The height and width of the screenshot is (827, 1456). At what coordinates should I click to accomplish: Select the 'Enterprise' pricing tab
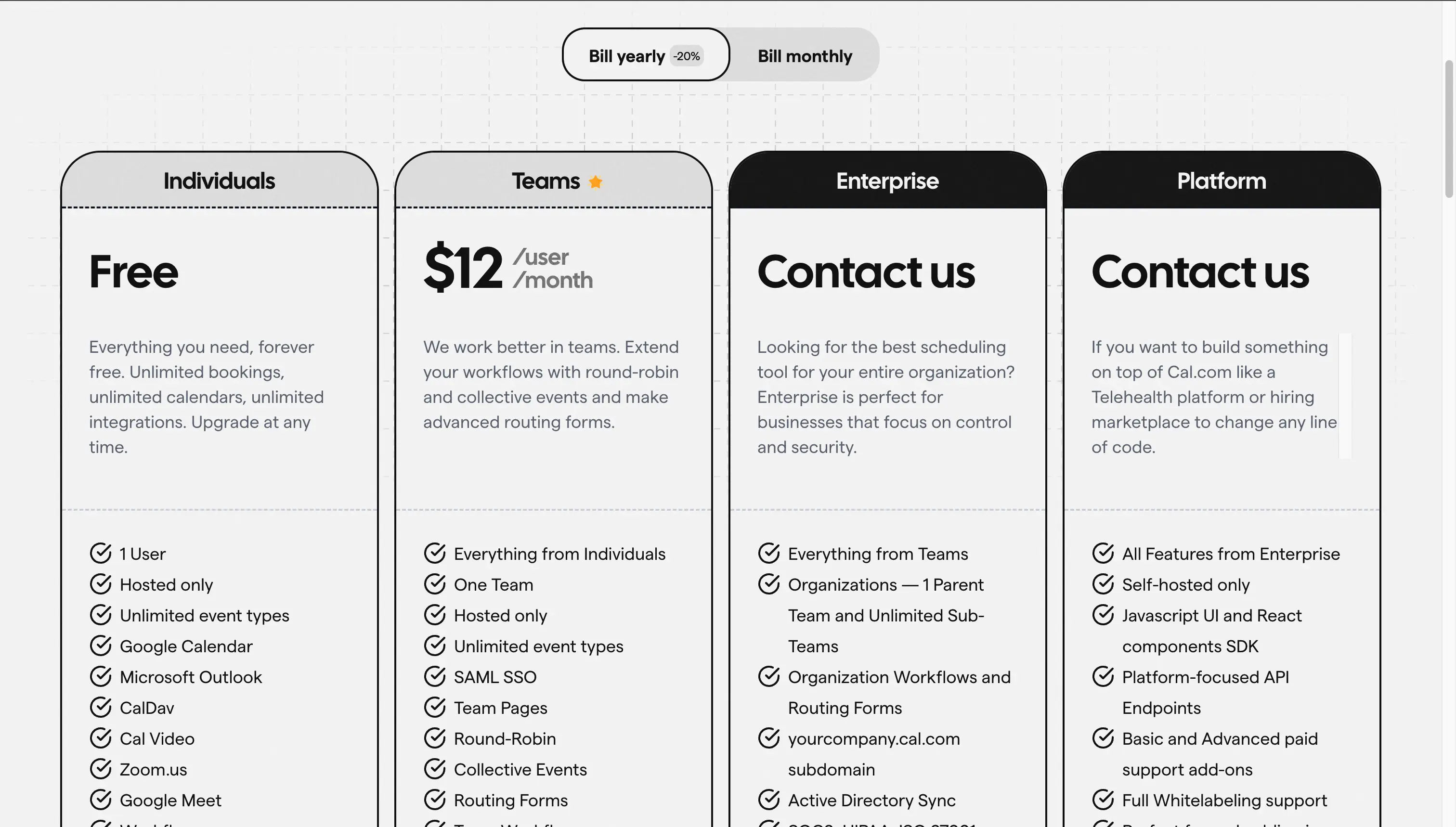[x=887, y=179]
